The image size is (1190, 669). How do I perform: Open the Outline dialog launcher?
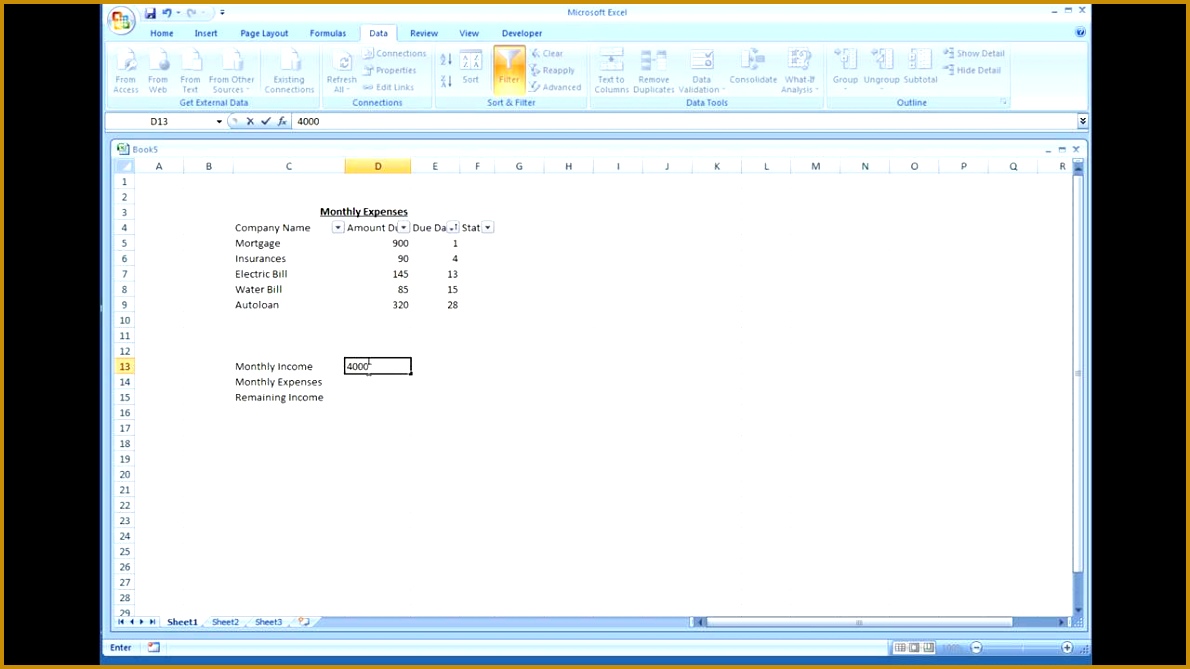pos(1003,102)
